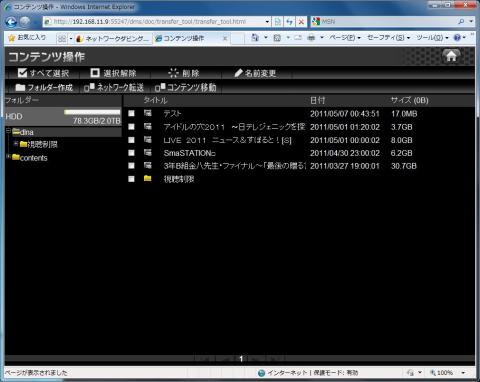Tick the checkbox for アイドルの穴2011 row
This screenshot has height=382, width=480.
[131, 127]
